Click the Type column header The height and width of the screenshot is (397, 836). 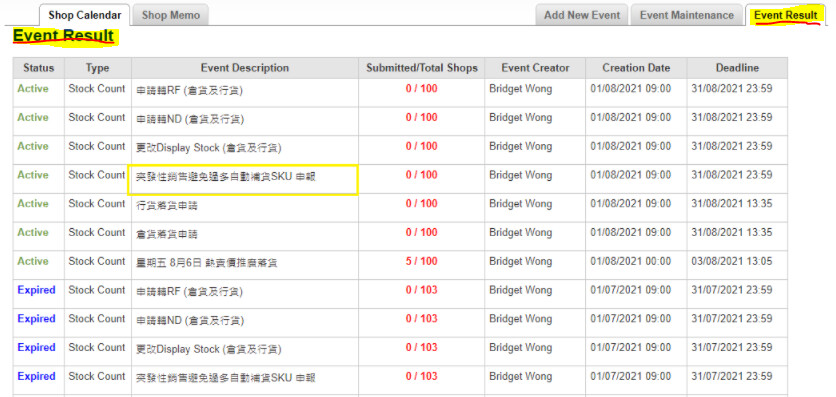98,68
